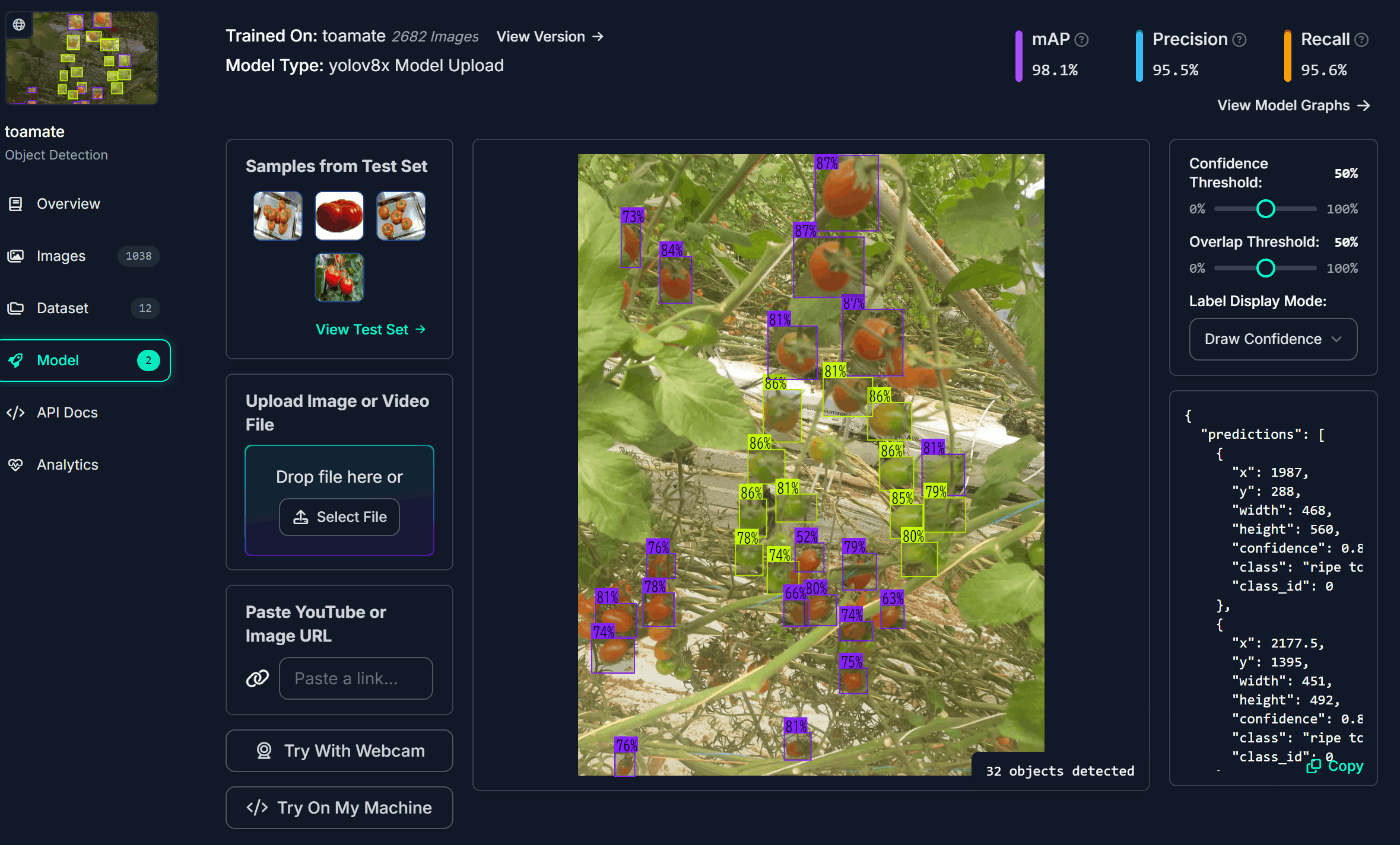This screenshot has height=845, width=1400.
Task: Adjust the Confidence Threshold slider handle
Action: pos(1265,209)
